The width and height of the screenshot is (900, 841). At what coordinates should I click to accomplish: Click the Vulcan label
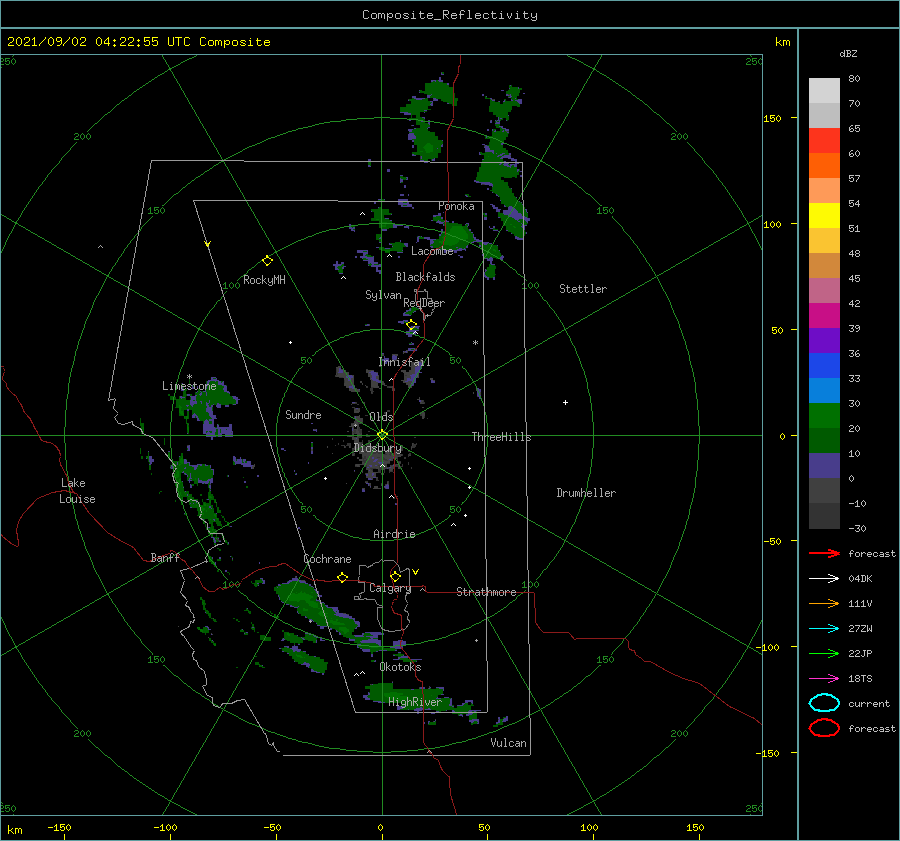[x=509, y=743]
